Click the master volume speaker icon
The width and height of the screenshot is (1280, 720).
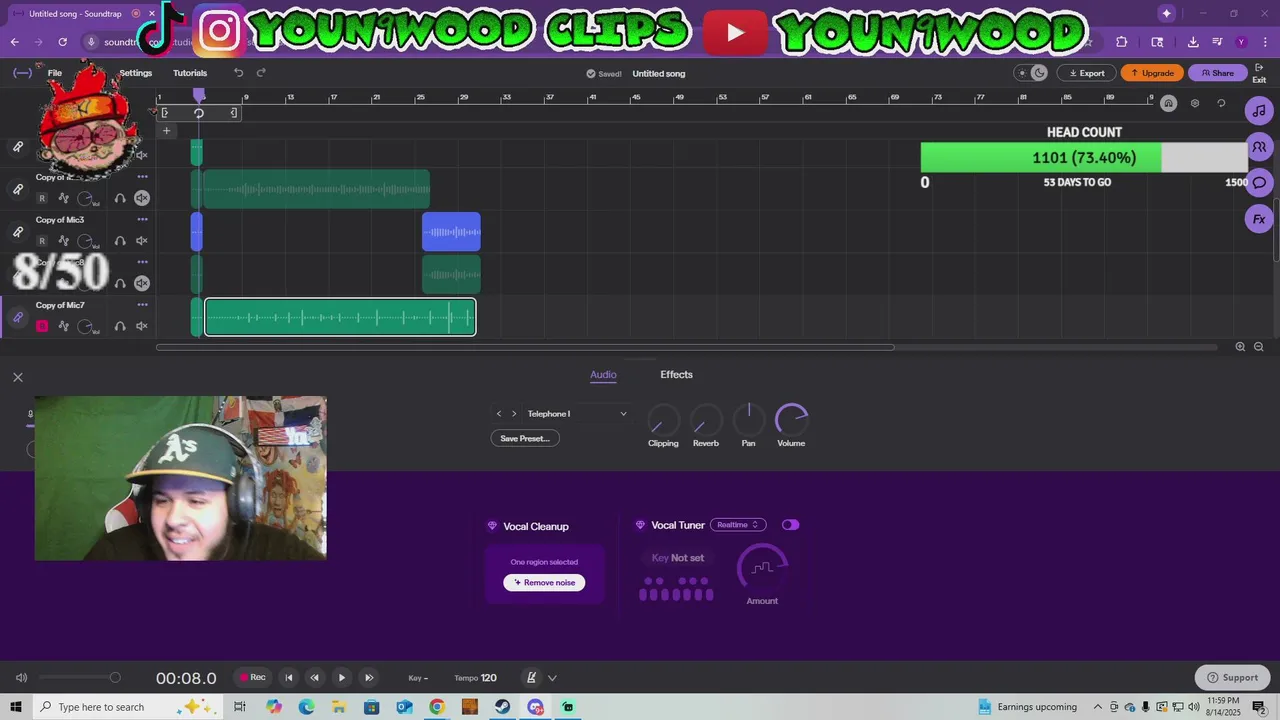[x=21, y=678]
